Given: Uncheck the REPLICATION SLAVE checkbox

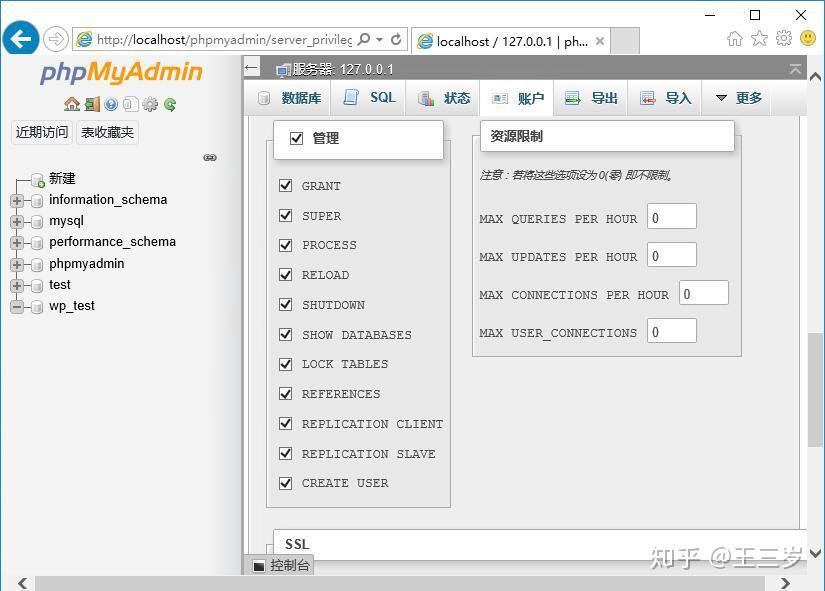Looking at the screenshot, I should [x=286, y=454].
